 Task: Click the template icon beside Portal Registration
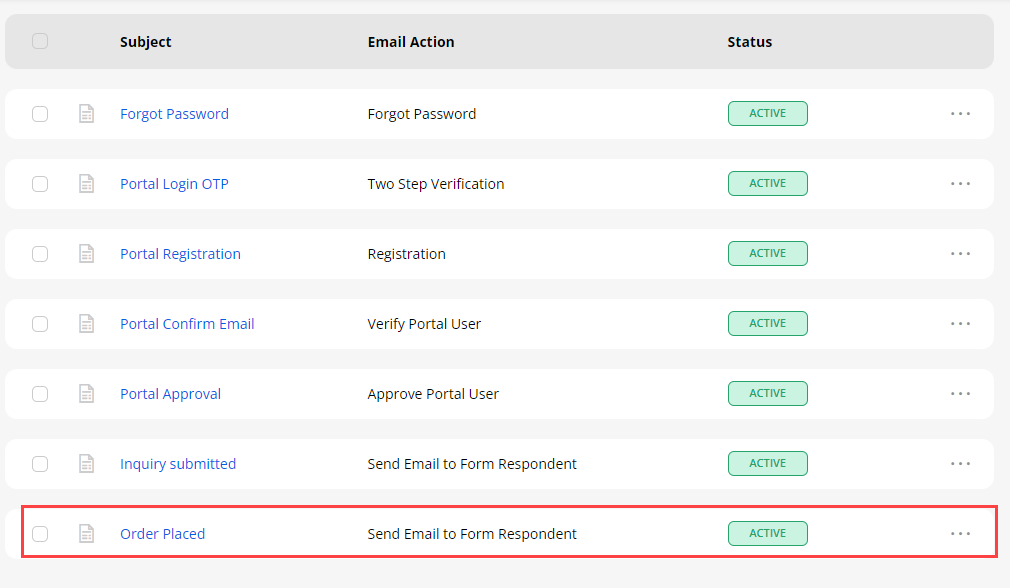(87, 254)
